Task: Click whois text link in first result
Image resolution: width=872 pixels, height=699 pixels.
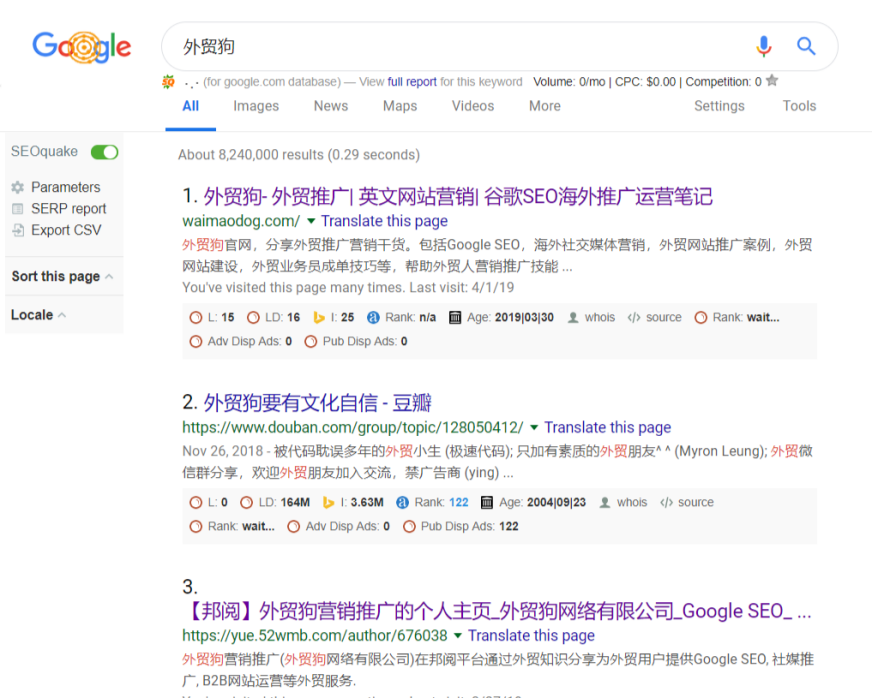Action: point(600,318)
